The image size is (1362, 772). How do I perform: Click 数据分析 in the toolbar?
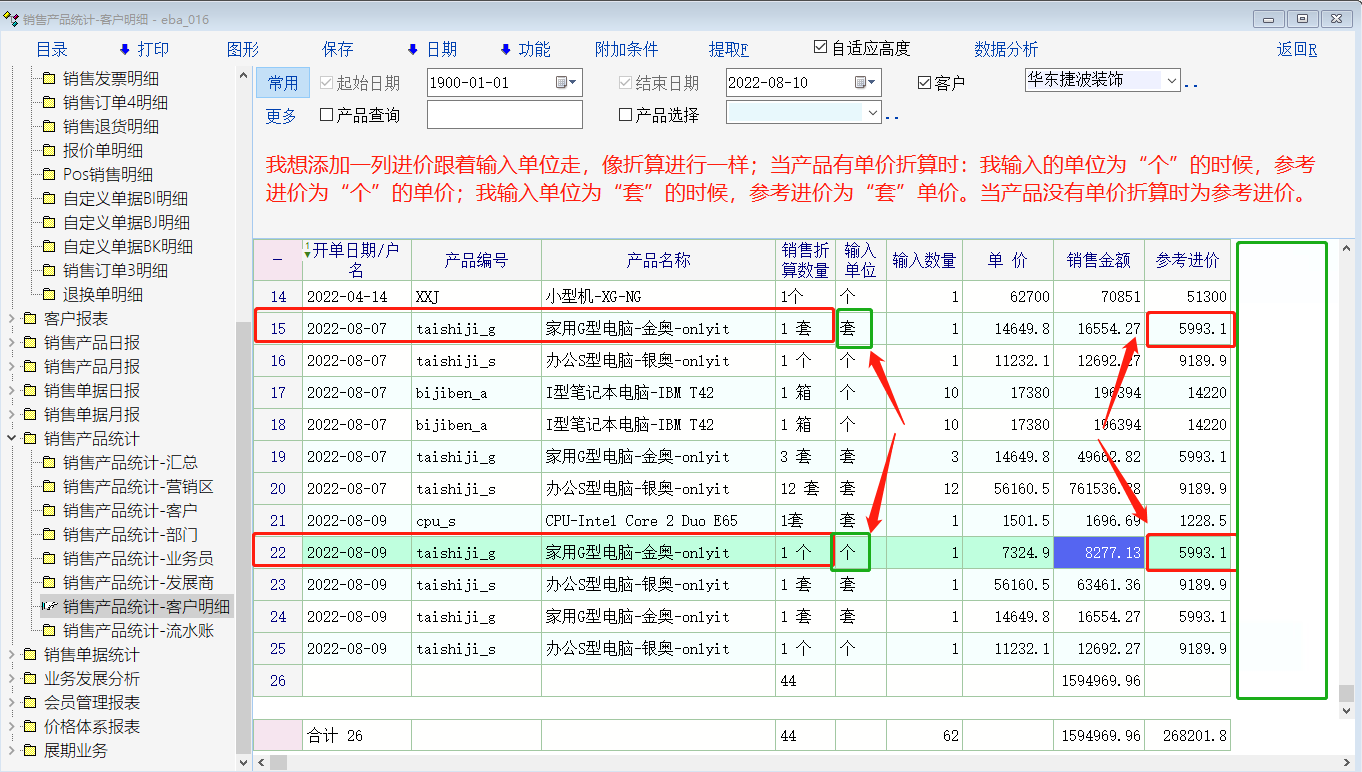tap(1006, 49)
